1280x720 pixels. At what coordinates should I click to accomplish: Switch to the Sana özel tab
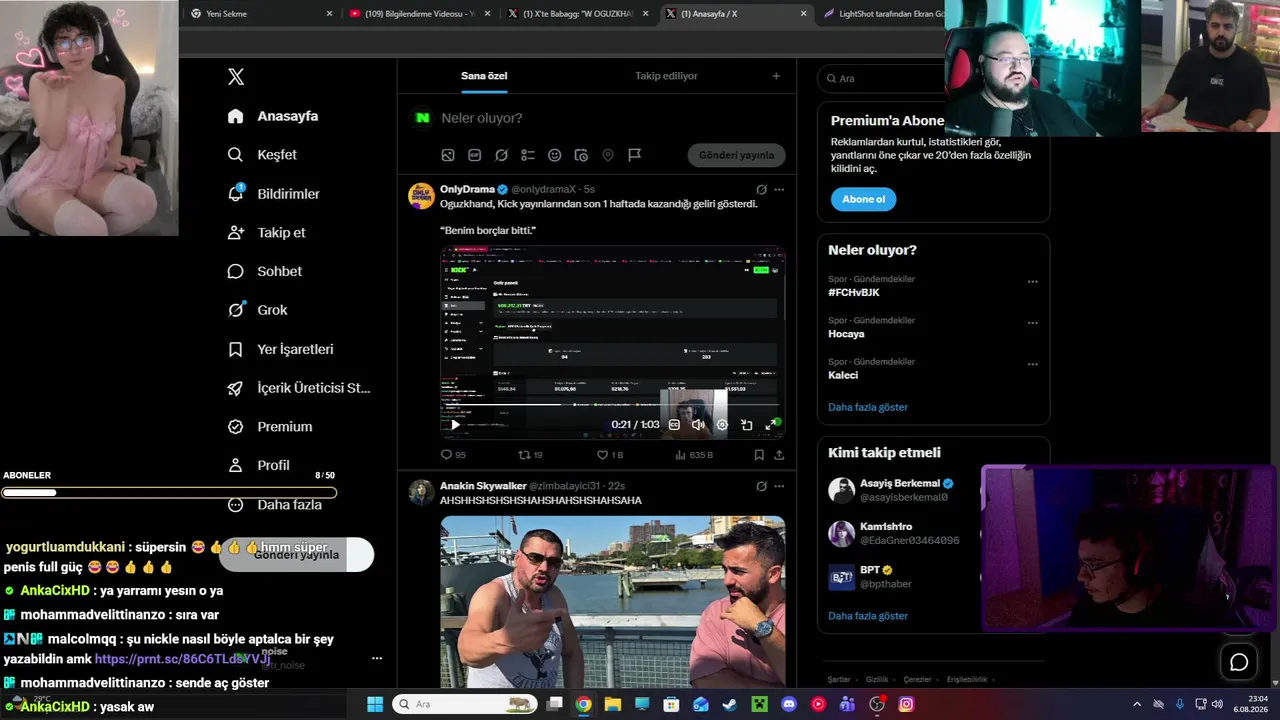pos(484,76)
